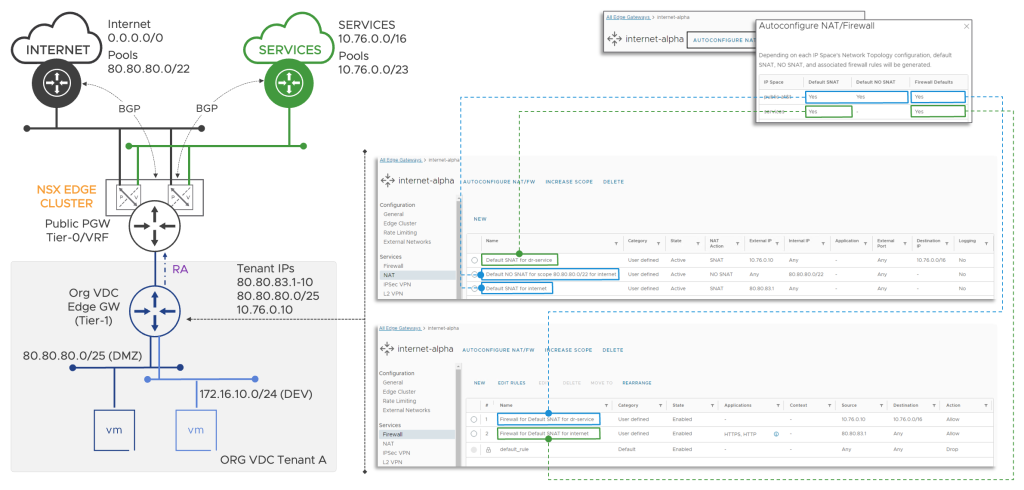This screenshot has width=1024, height=490.
Task: Click DELETE beside INCREASE SCOPE in the Firewall panel
Action: (613, 350)
